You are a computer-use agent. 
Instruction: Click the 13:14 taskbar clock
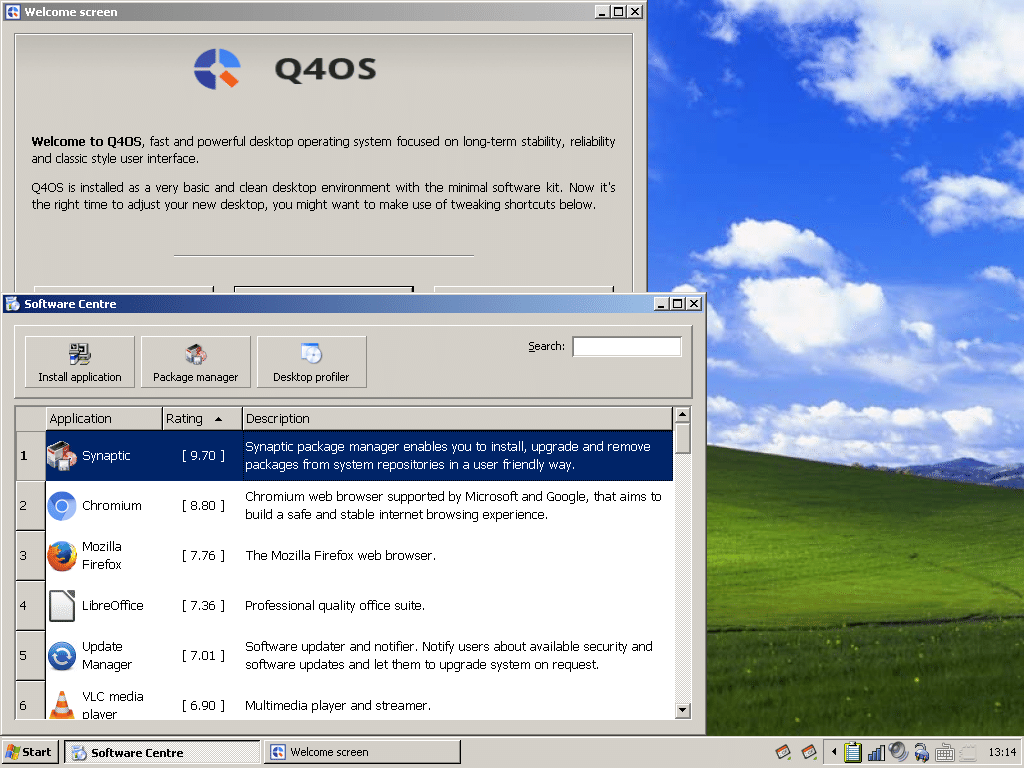(1002, 752)
